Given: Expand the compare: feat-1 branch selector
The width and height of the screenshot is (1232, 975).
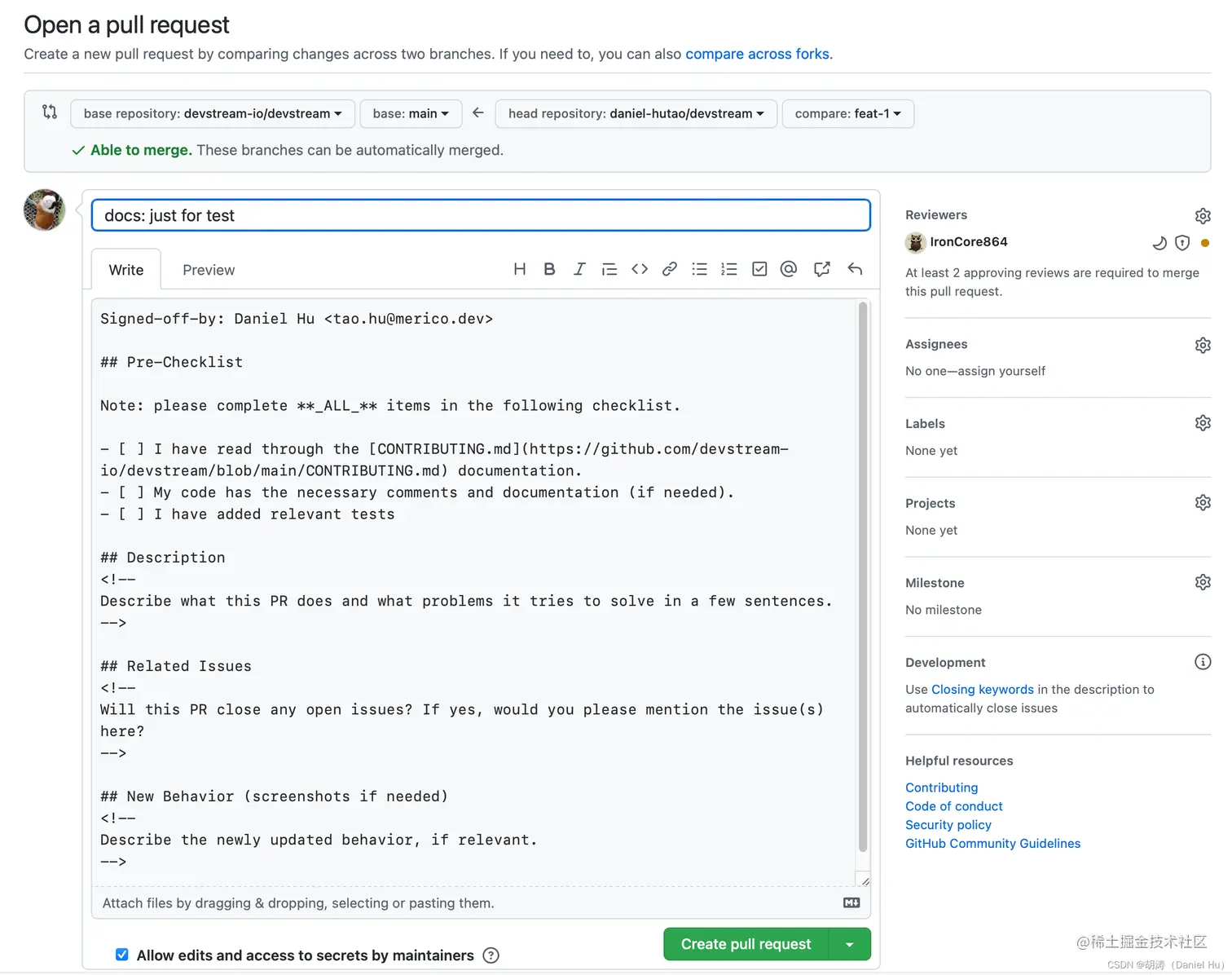Looking at the screenshot, I should (847, 113).
